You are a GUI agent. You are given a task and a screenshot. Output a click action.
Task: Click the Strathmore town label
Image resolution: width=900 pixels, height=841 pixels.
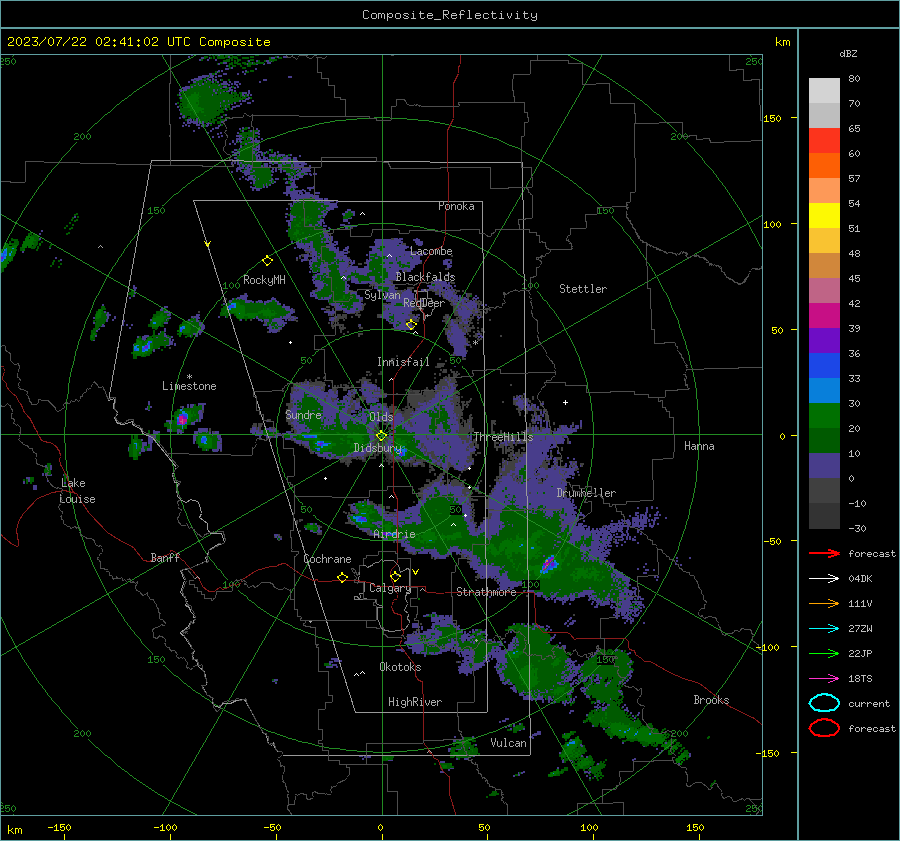(x=486, y=592)
